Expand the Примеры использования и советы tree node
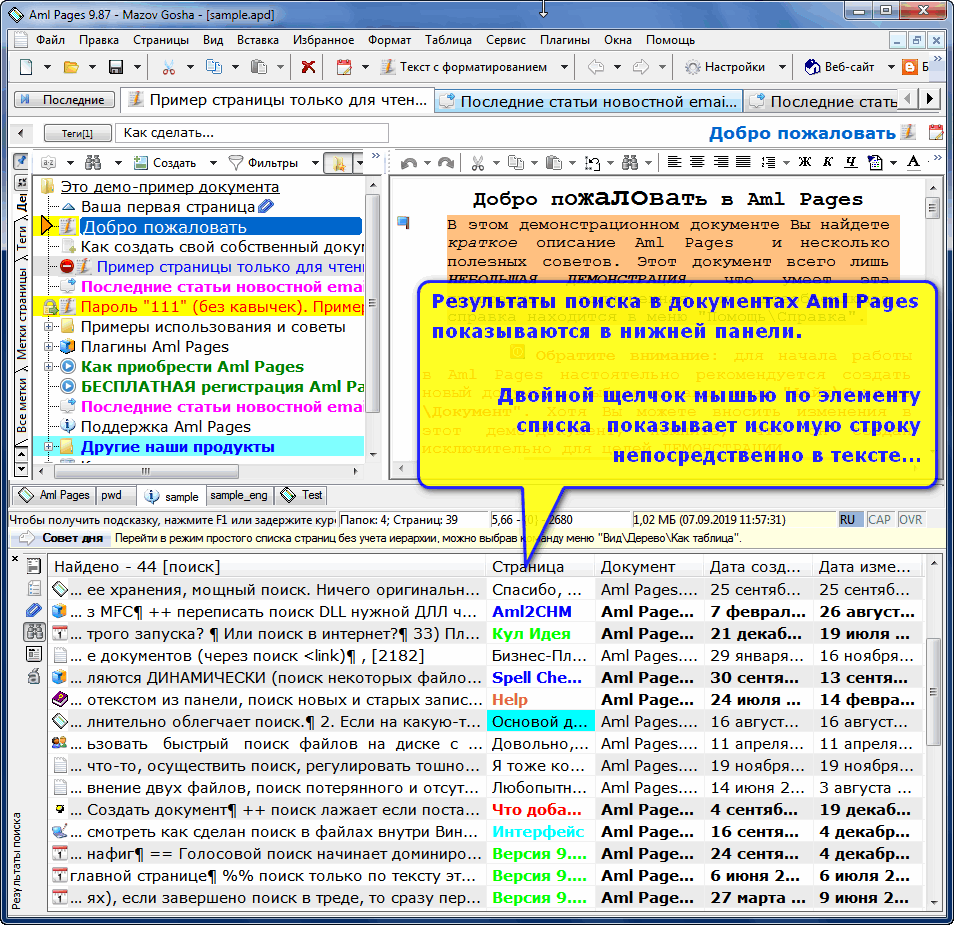Viewport: 954px width, 925px height. pos(48,327)
